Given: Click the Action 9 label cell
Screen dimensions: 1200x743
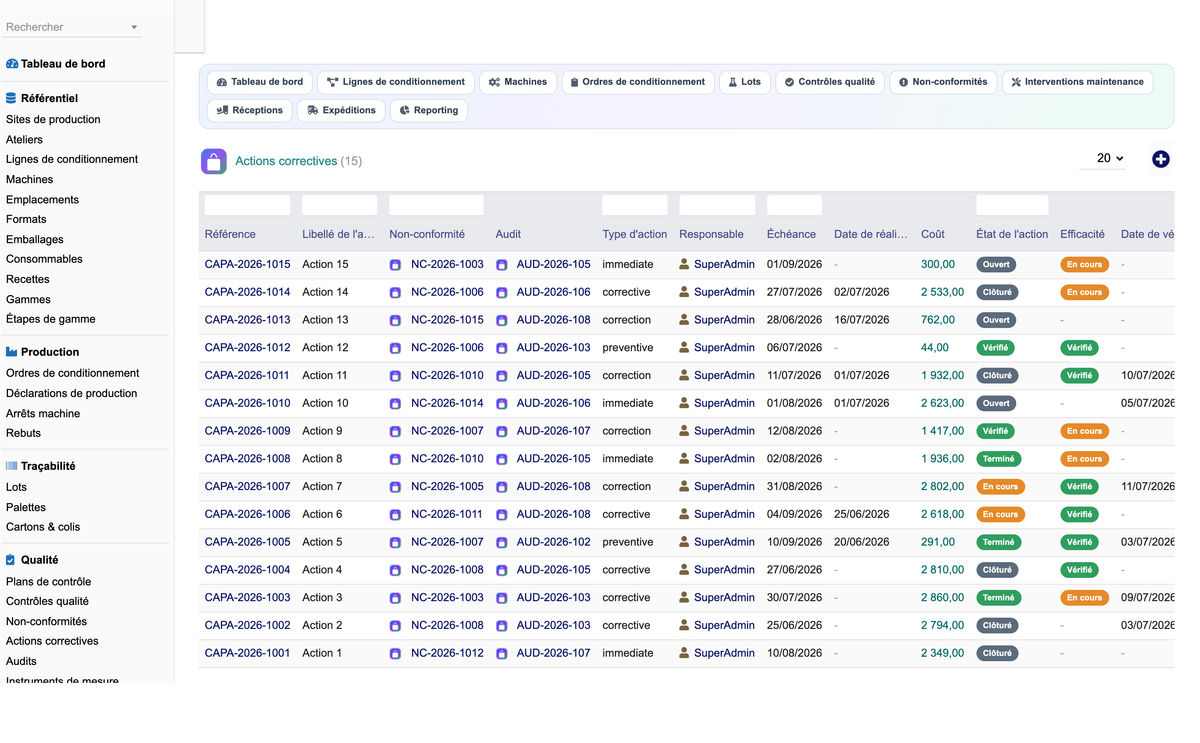Looking at the screenshot, I should [x=322, y=431].
